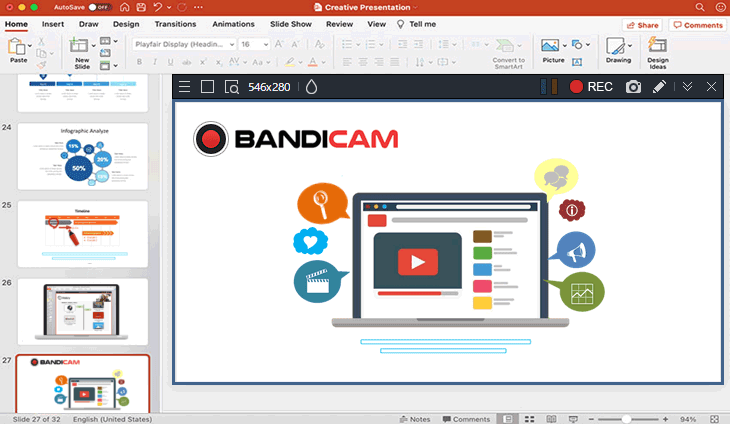
Task: Open undo history dropdown arrow
Action: [x=169, y=7]
